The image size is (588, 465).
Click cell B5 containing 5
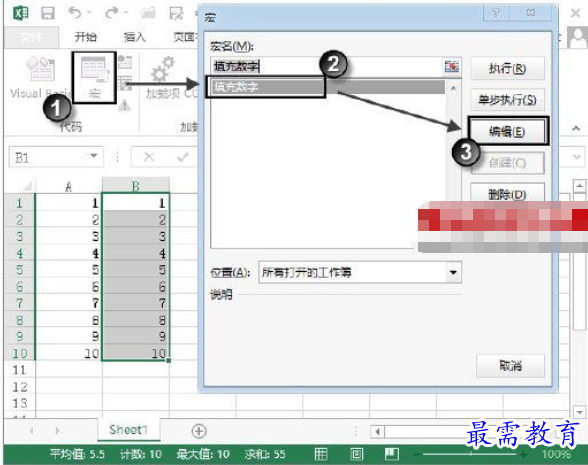pos(135,270)
